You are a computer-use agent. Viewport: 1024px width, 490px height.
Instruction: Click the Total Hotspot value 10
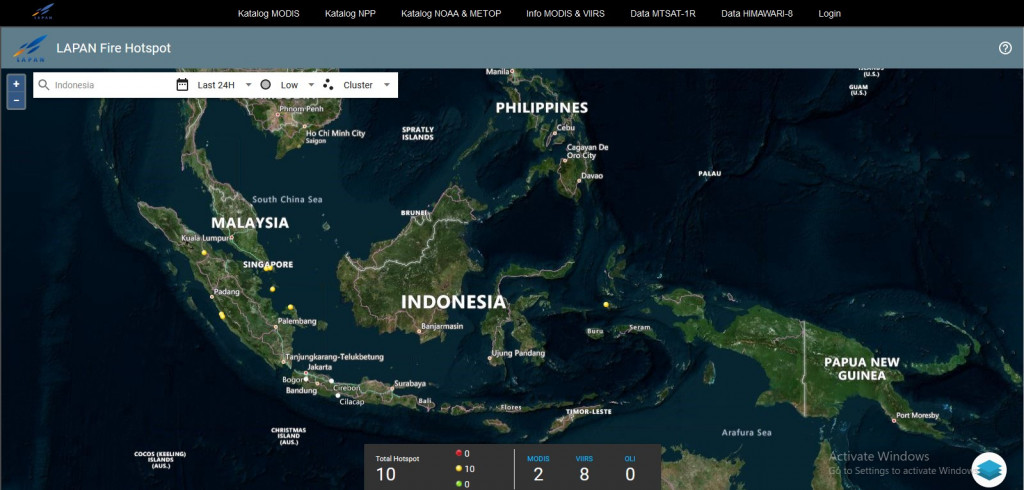pyautogui.click(x=386, y=475)
